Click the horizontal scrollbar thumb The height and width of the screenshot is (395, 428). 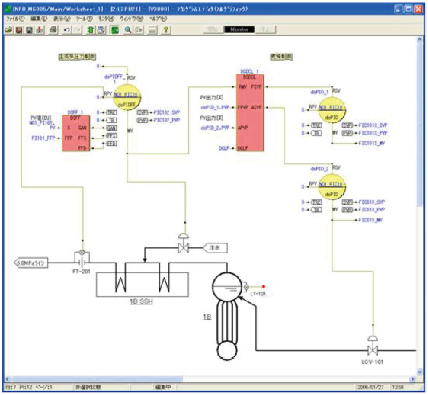point(97,379)
